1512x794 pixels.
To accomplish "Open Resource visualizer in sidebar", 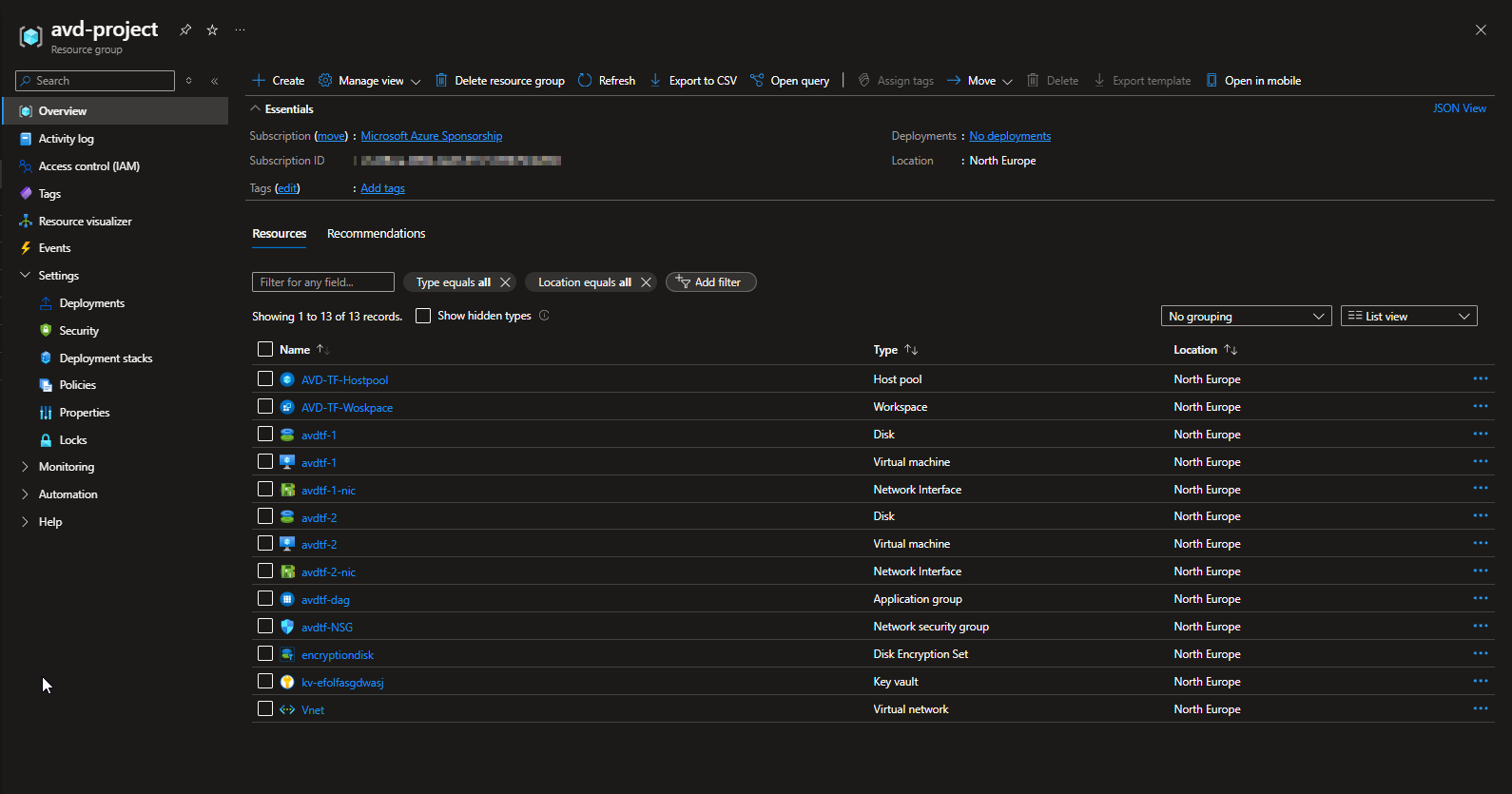I will (x=85, y=222).
